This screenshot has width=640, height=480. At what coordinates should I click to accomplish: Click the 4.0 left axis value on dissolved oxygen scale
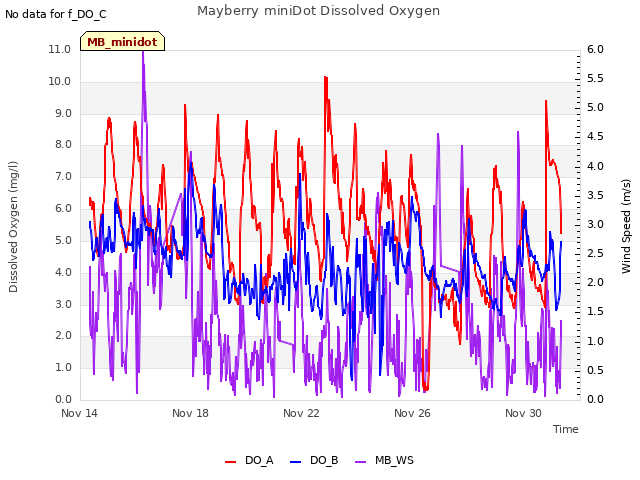tap(64, 272)
